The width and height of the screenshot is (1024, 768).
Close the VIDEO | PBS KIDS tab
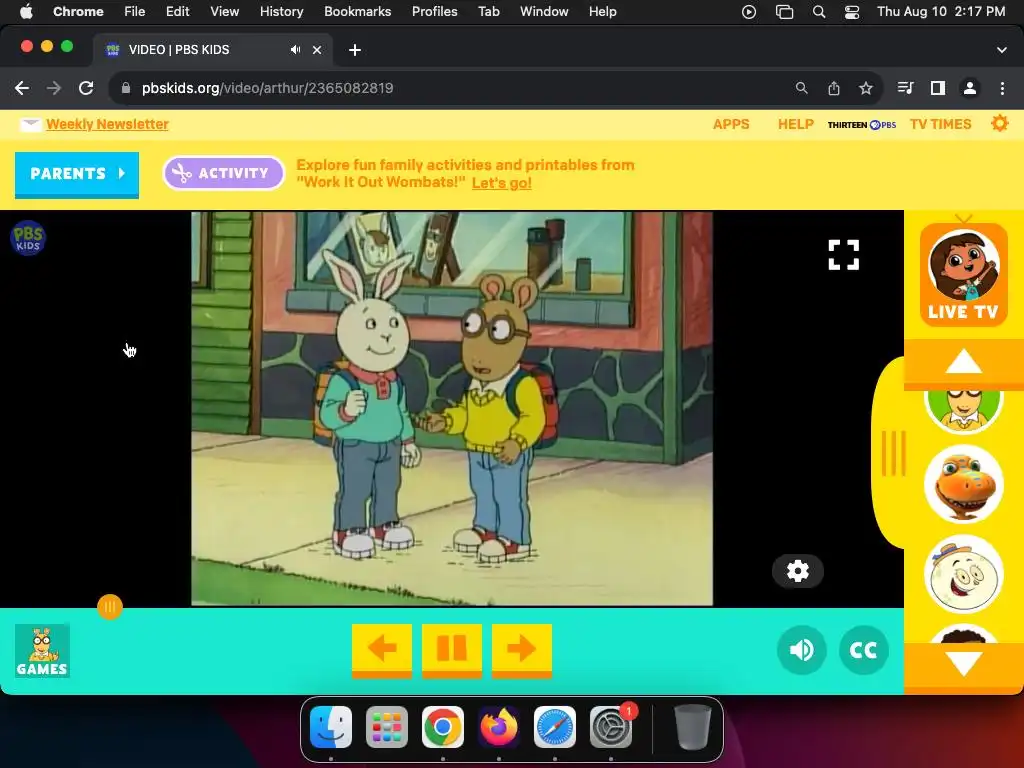point(317,50)
